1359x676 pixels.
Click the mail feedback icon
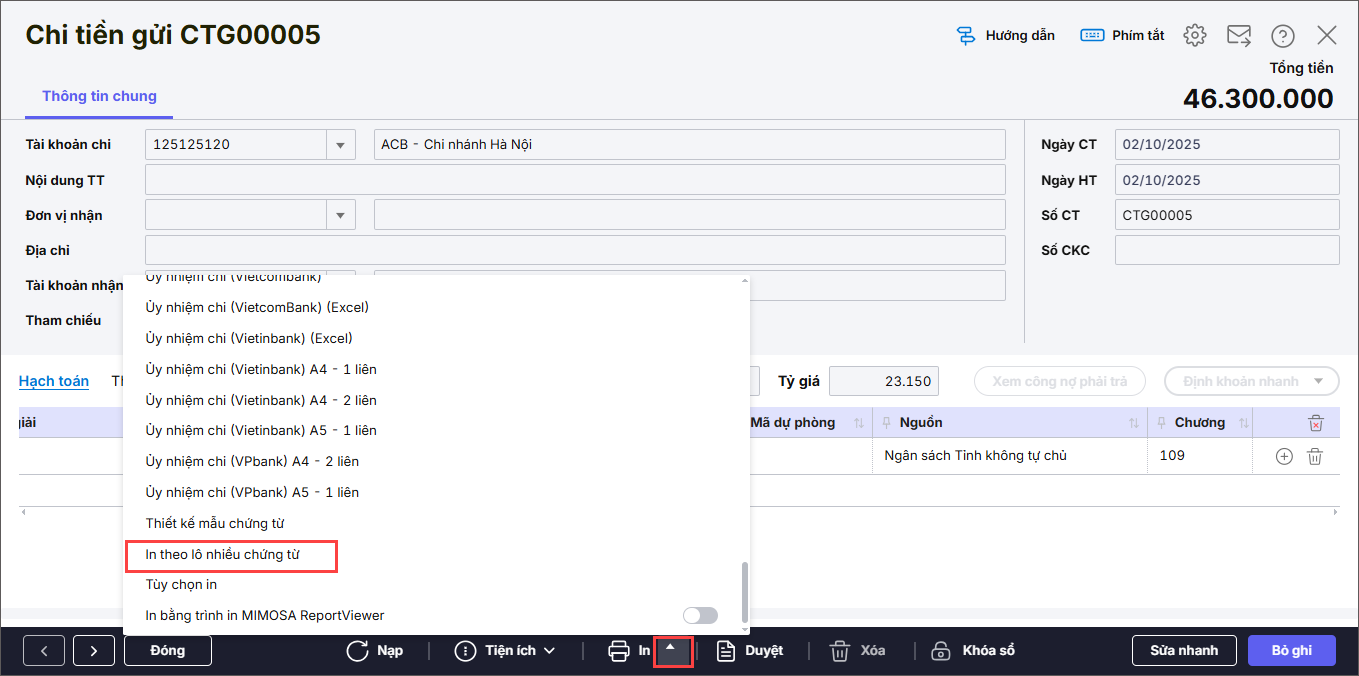pos(1239,36)
